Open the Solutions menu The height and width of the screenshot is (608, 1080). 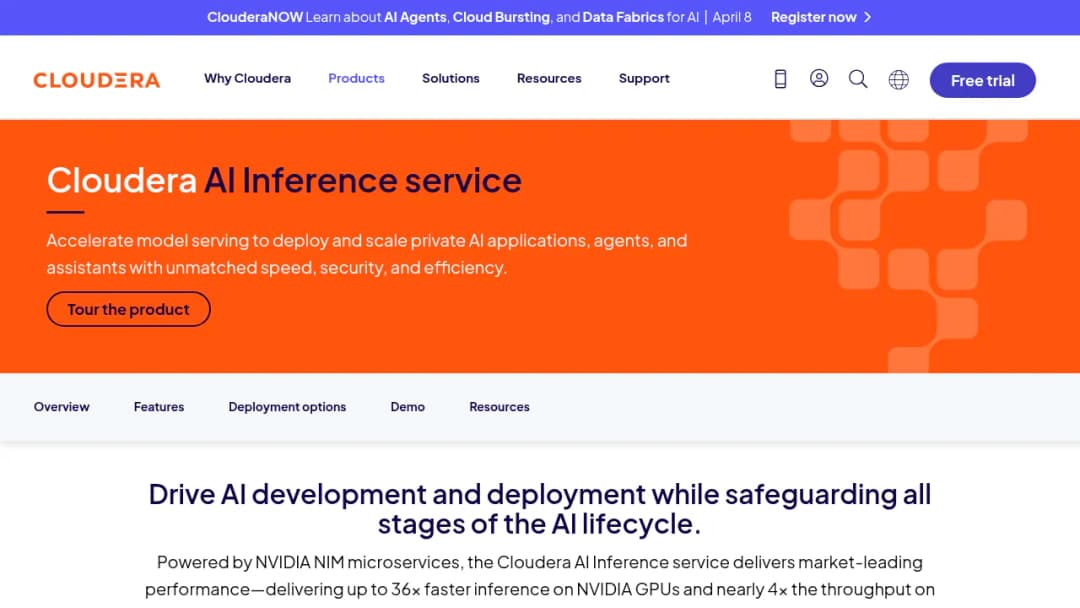450,78
